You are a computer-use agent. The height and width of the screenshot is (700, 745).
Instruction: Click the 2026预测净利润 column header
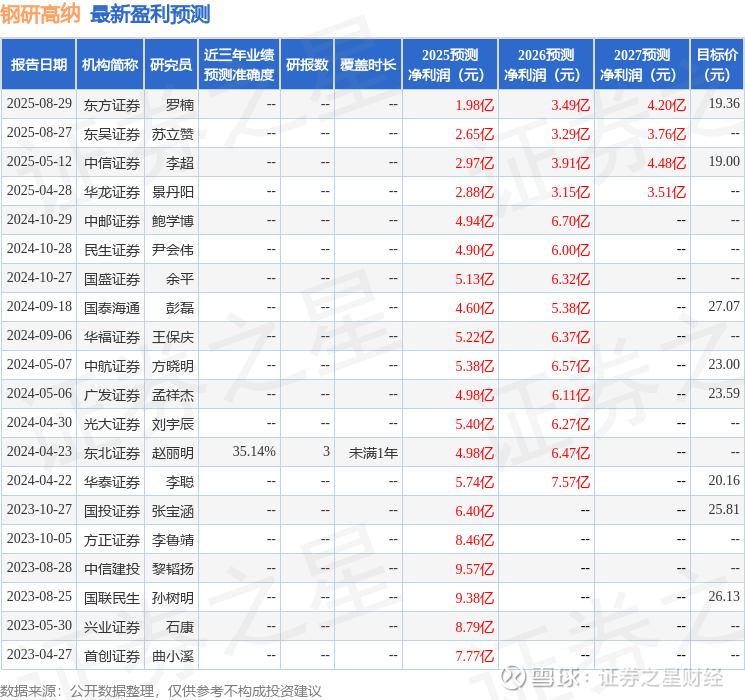pyautogui.click(x=546, y=65)
